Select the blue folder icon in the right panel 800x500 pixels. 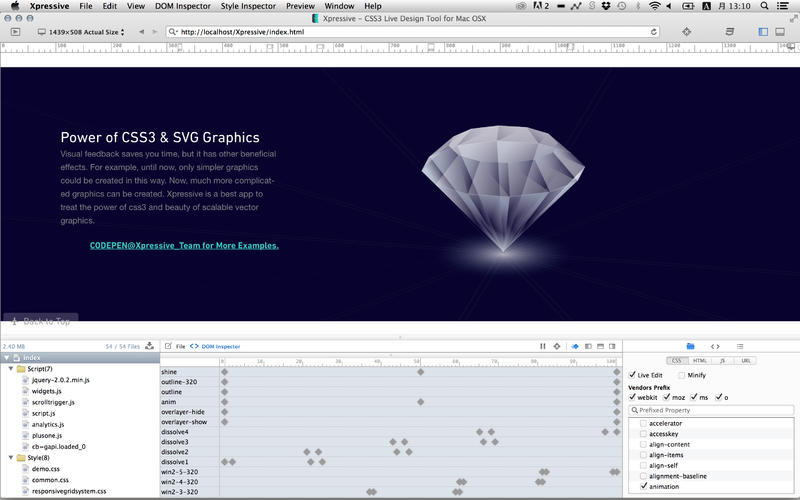[690, 346]
